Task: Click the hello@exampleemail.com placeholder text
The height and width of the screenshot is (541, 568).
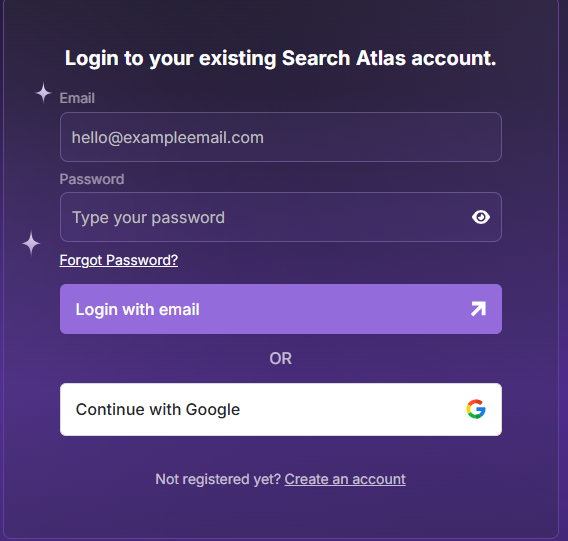Action: coord(168,137)
